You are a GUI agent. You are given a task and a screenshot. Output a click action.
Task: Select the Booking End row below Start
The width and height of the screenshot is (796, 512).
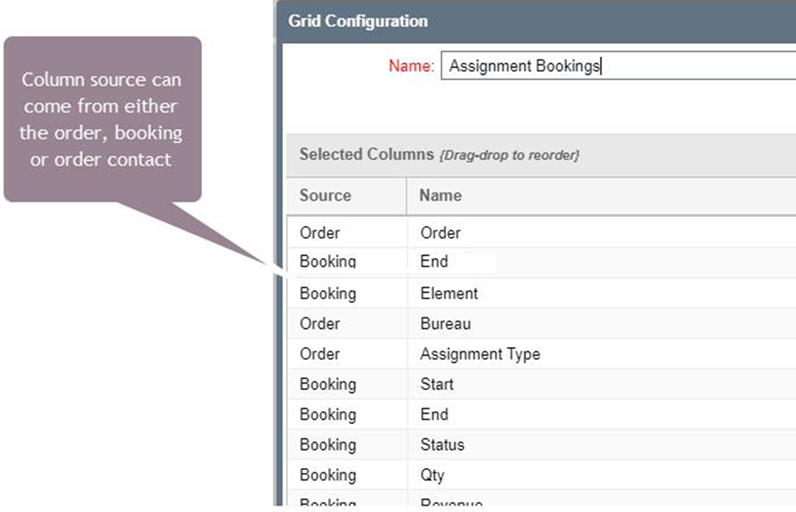coord(542,414)
